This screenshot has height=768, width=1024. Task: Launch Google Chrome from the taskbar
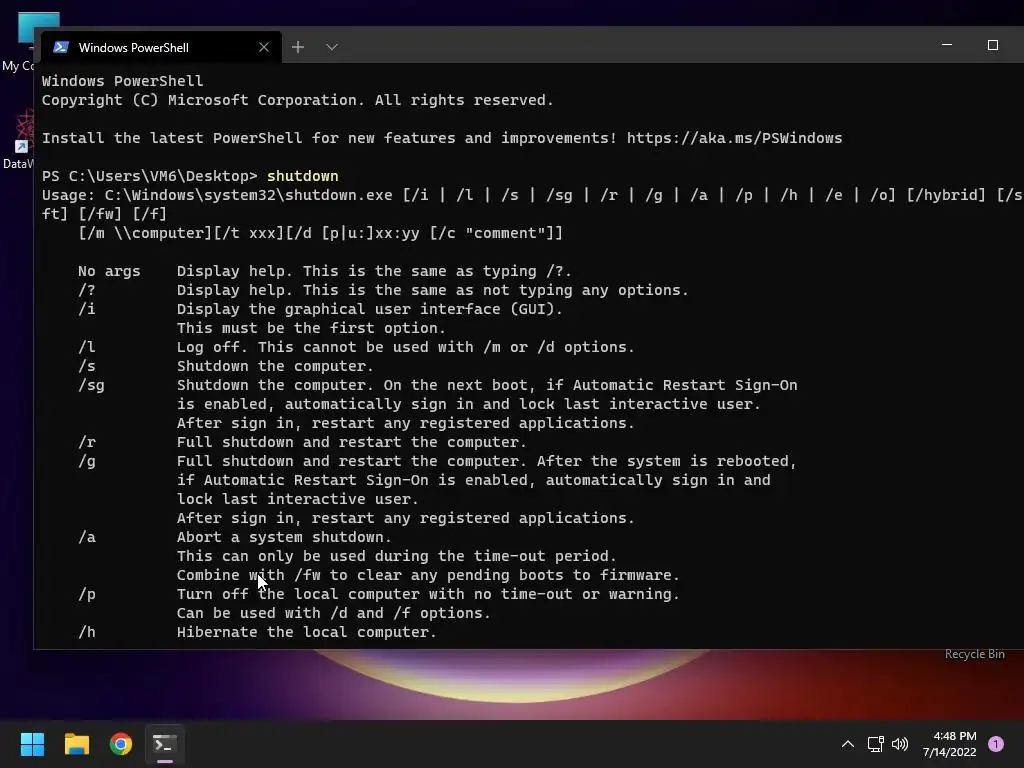pyautogui.click(x=121, y=744)
